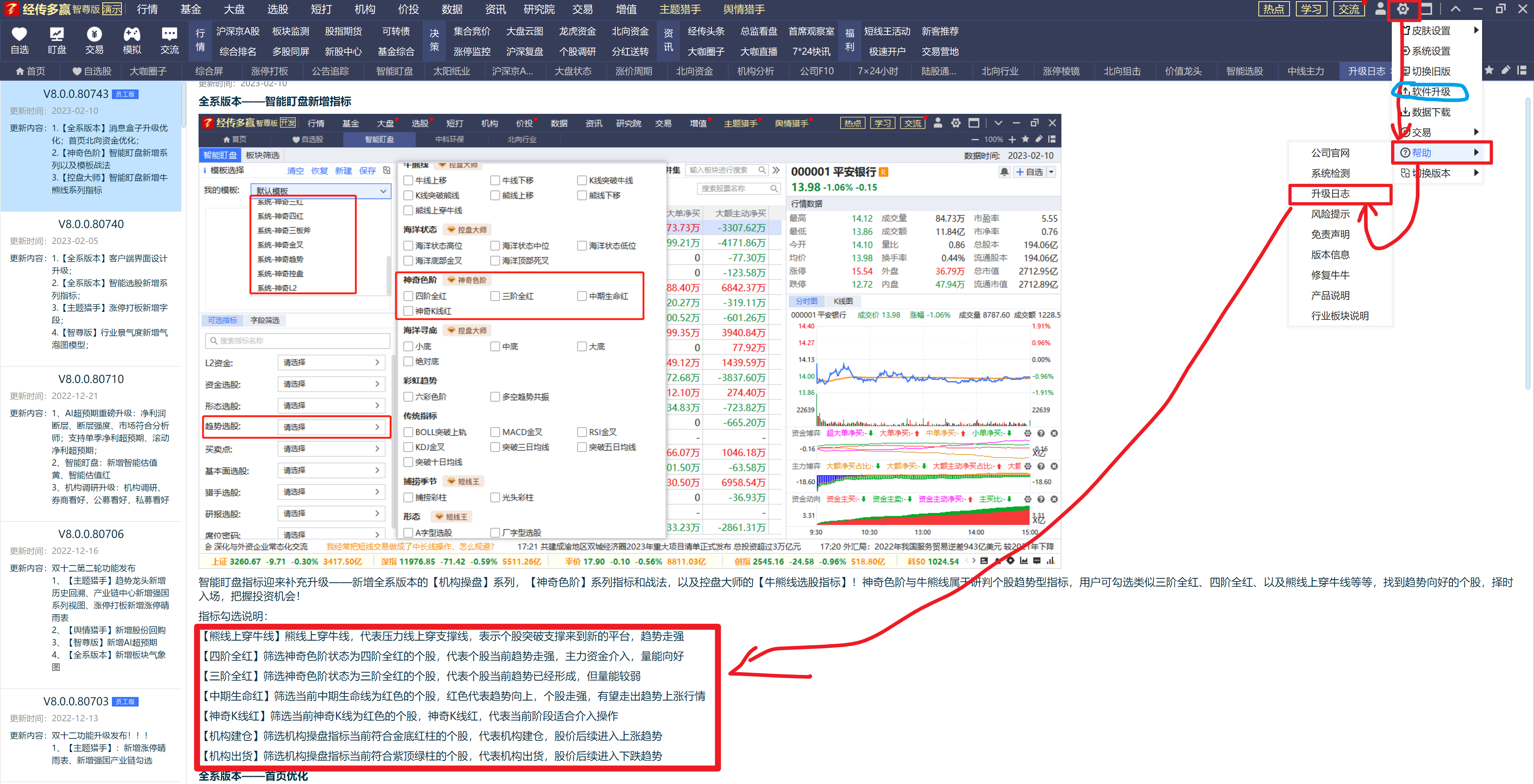Check the 四阶全红 checkbox

pyautogui.click(x=408, y=296)
